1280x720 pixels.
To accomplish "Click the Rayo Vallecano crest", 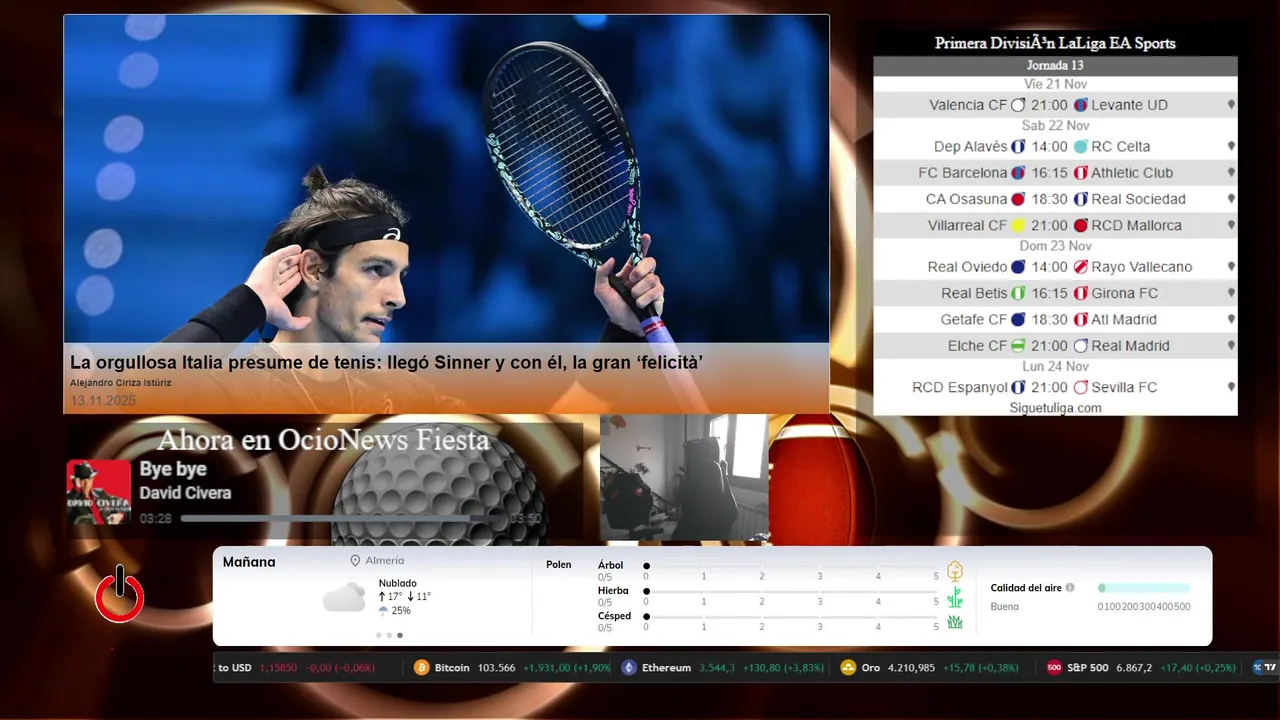I will [1081, 268].
